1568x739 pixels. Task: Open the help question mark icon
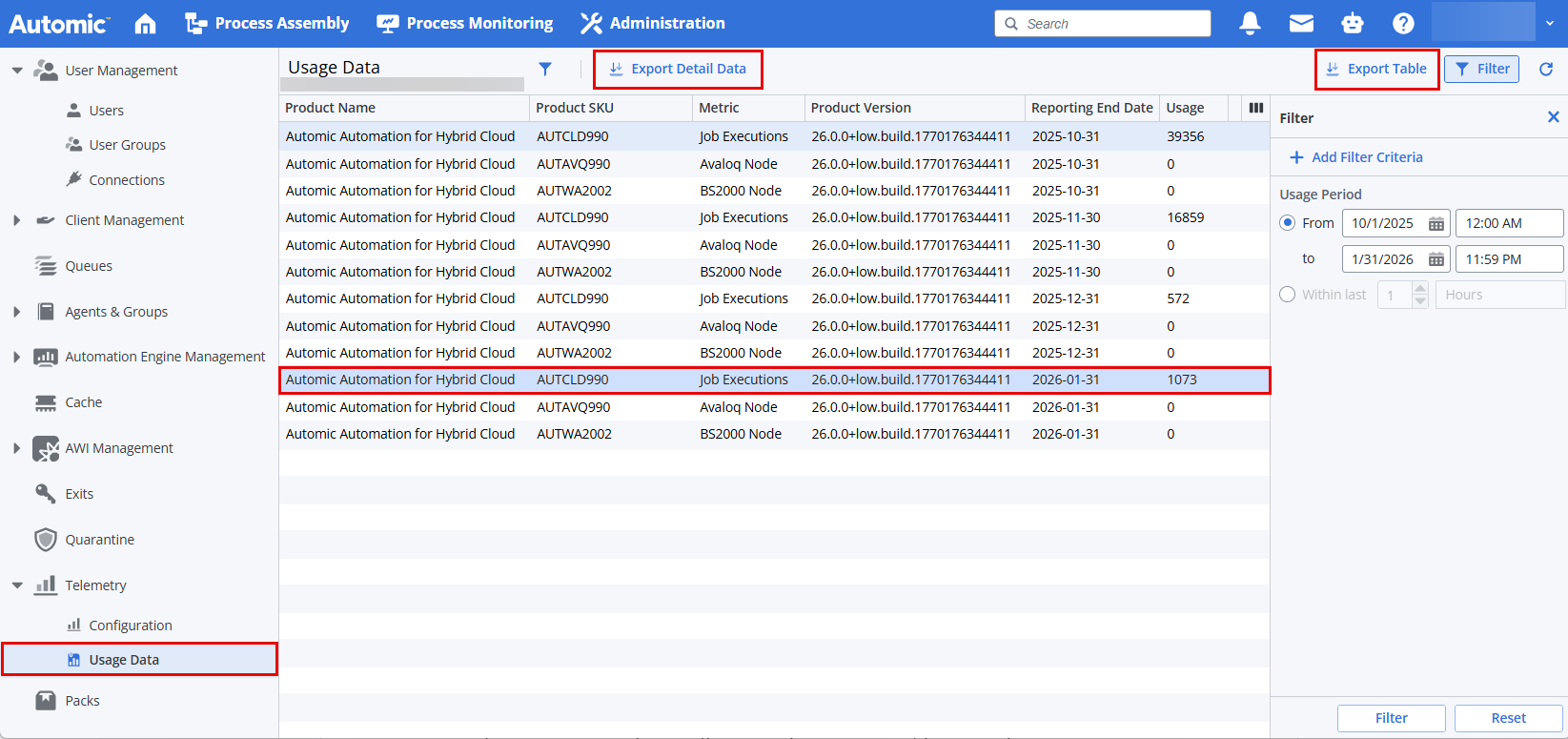tap(1402, 24)
